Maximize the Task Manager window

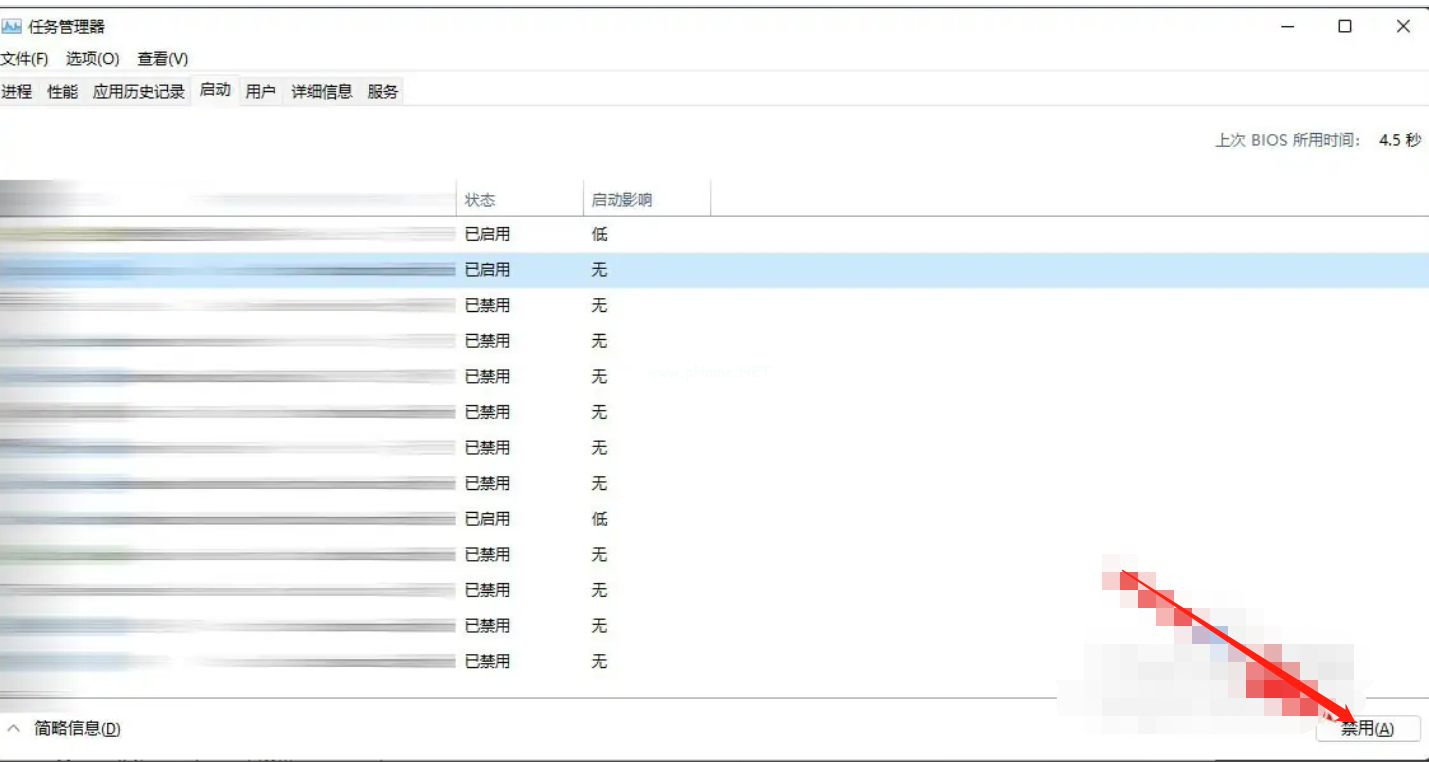pos(1345,27)
